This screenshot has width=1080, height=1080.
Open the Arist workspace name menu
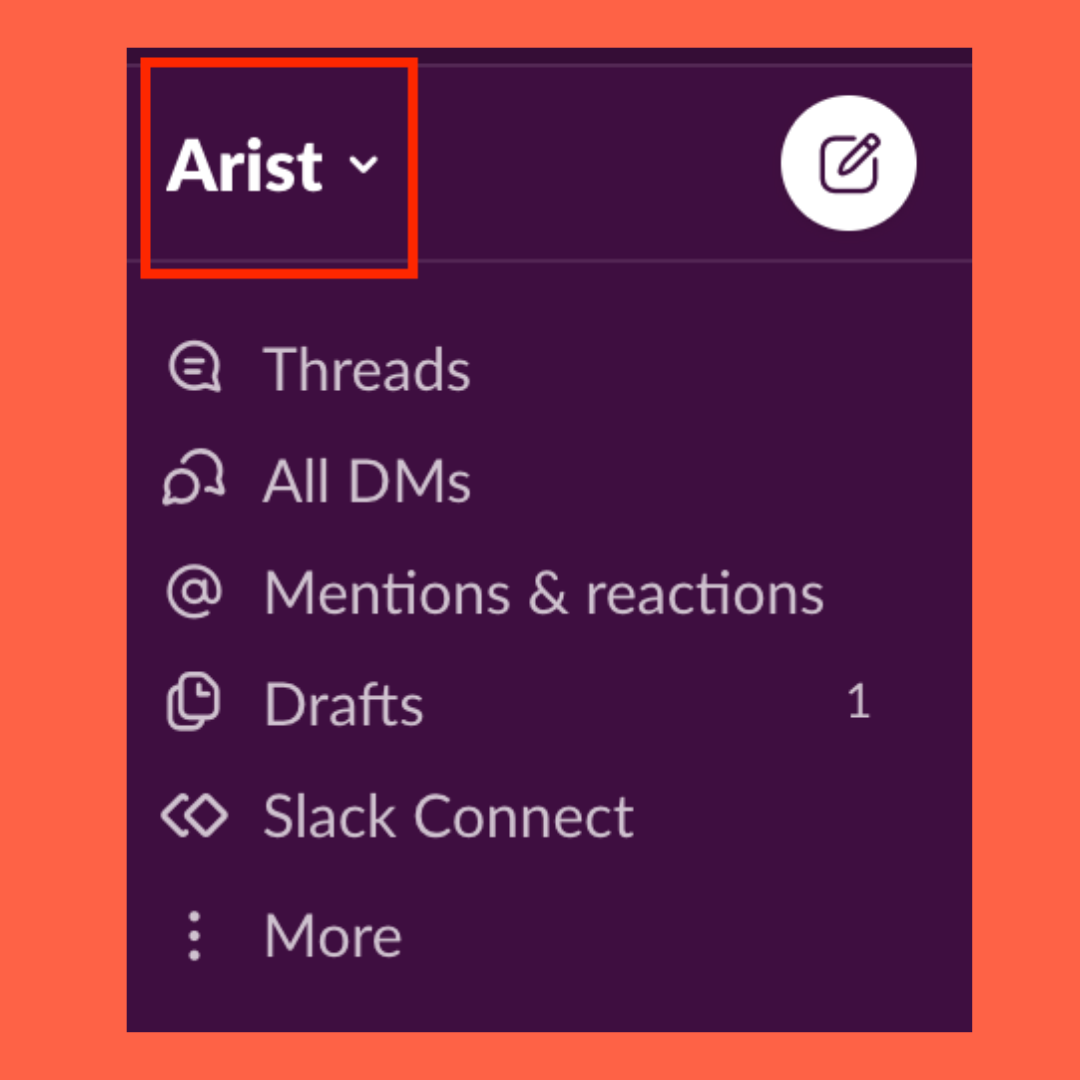coord(272,165)
